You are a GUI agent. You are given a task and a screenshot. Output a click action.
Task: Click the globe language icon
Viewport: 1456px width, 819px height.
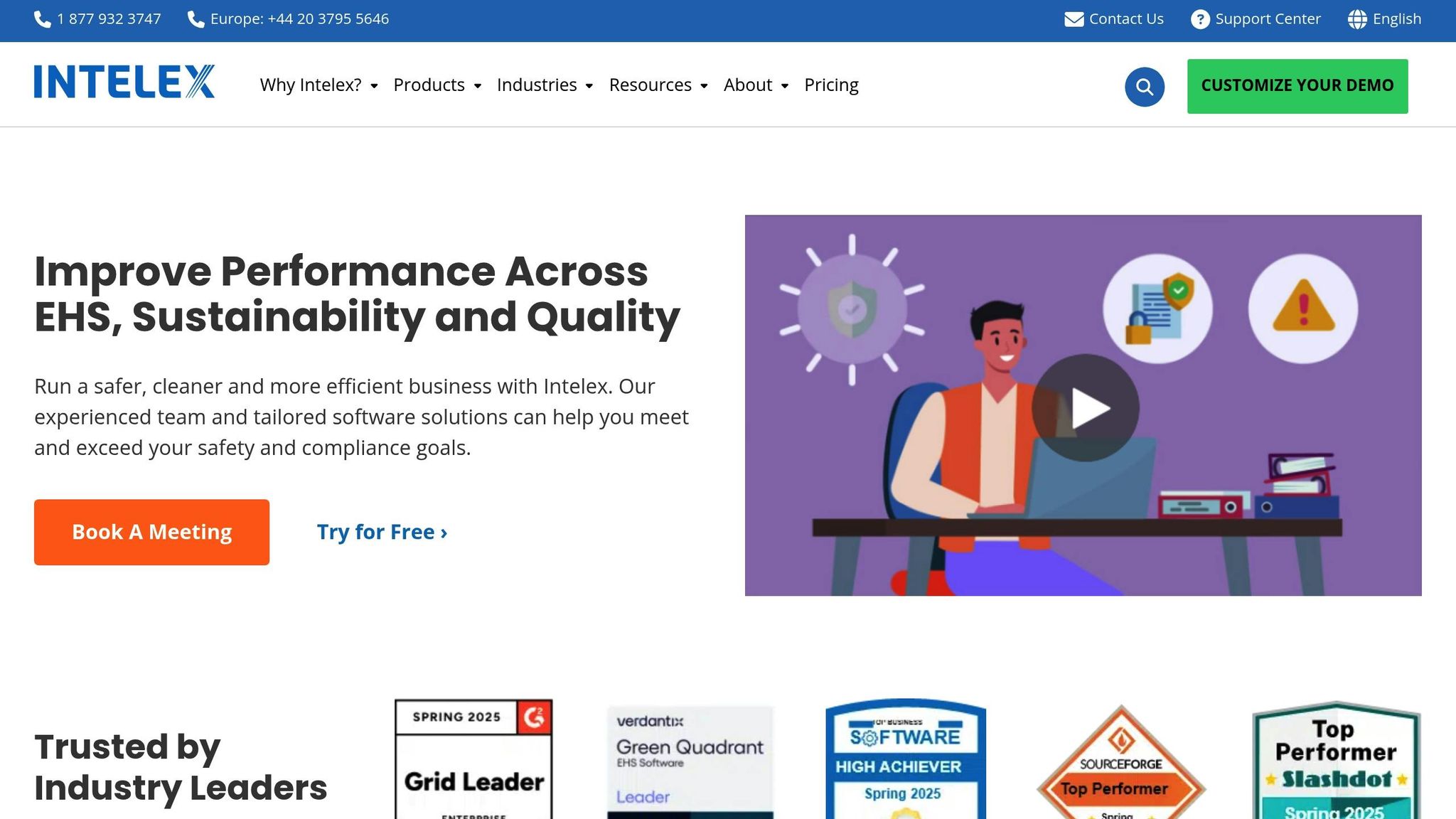pos(1357,19)
